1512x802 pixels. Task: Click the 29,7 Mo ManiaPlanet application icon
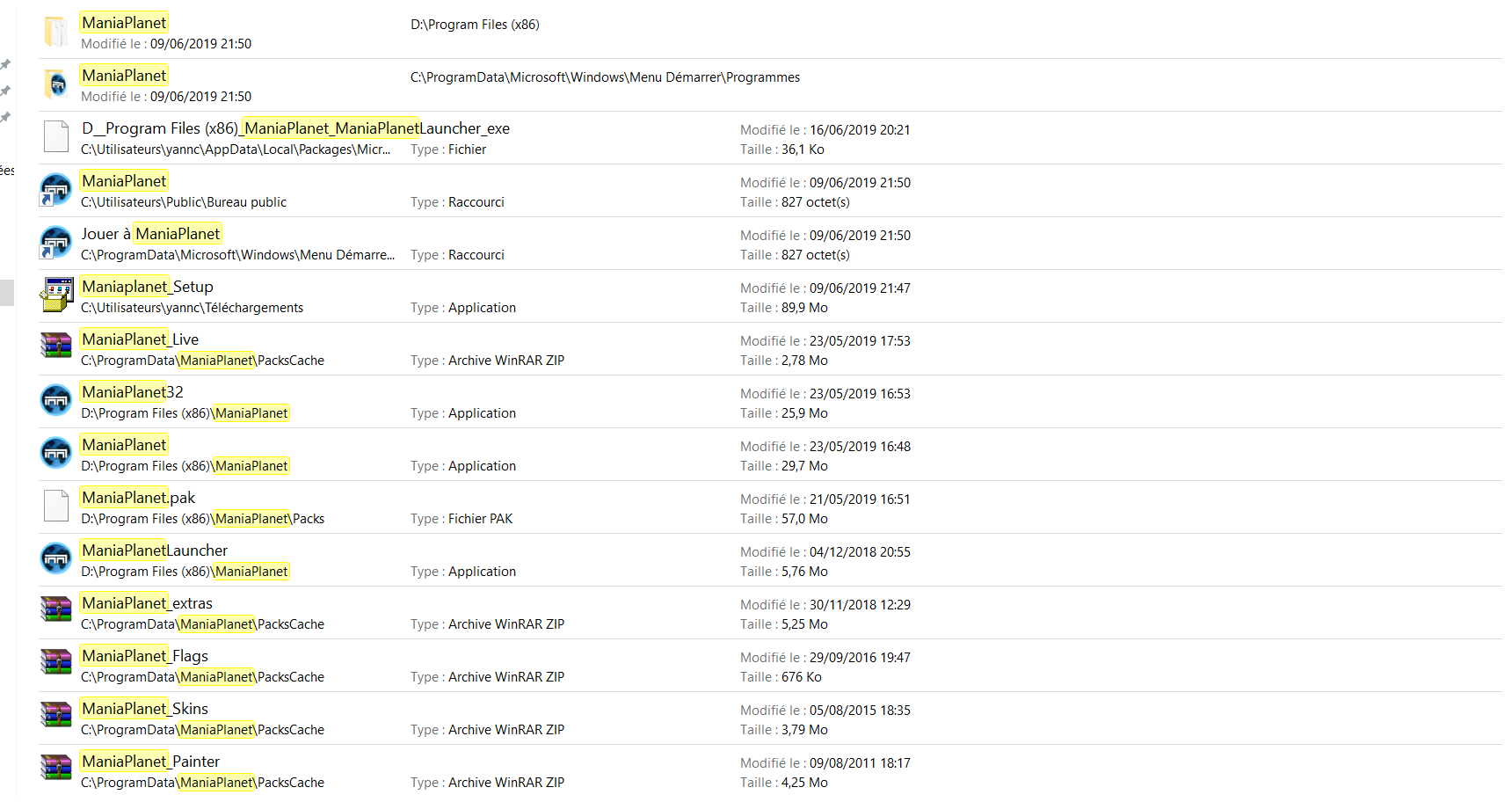(56, 453)
